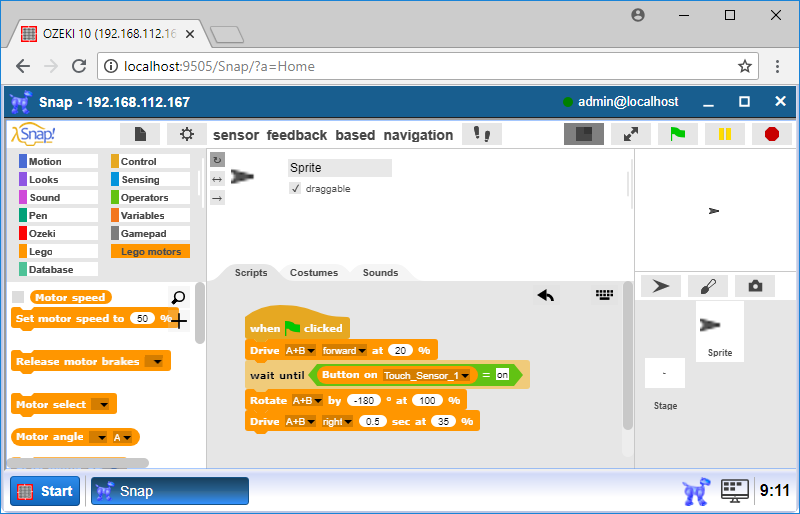
Task: Search blocks using the magnifier icon
Action: point(179,297)
